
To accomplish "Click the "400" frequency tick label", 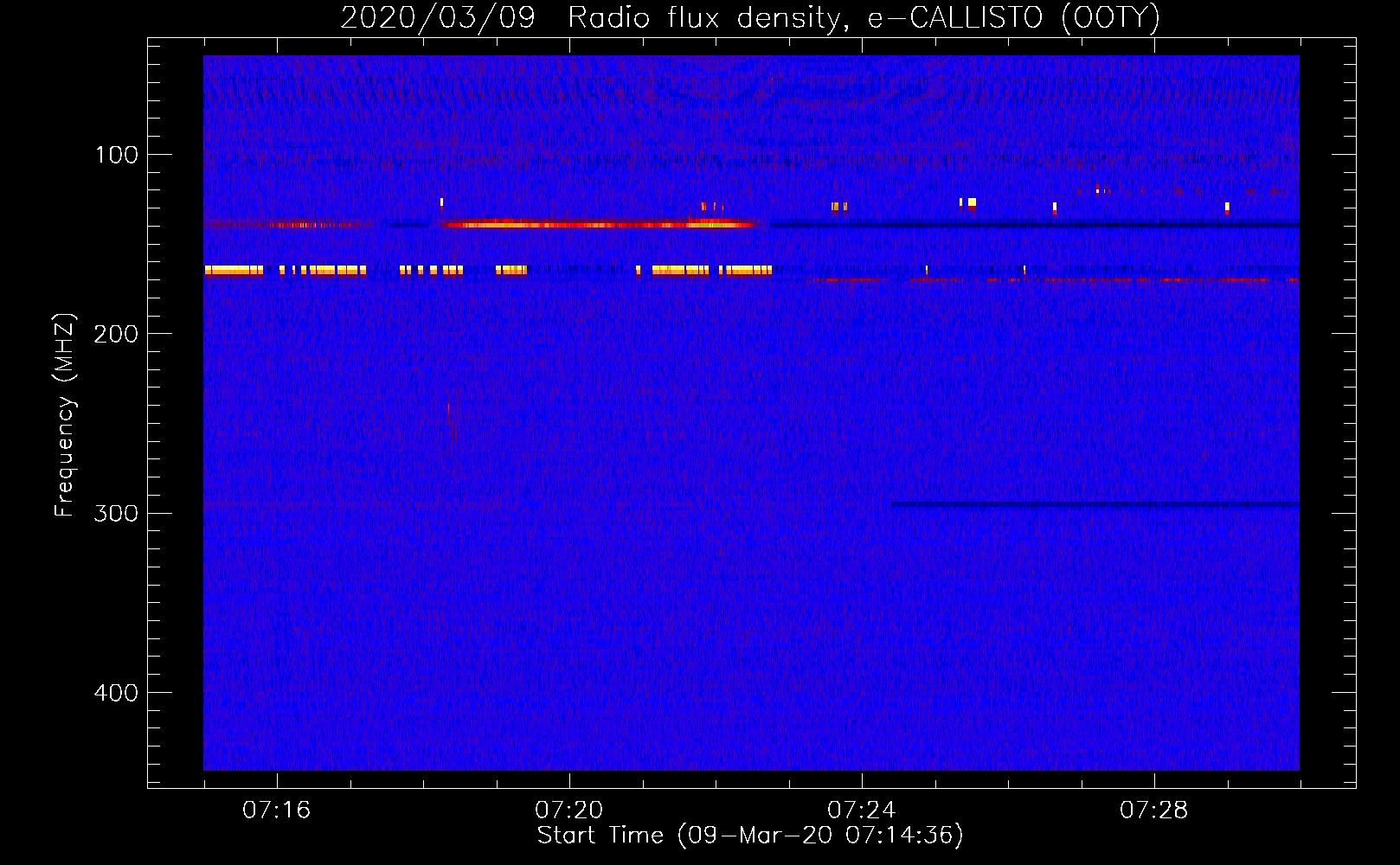I will tap(115, 693).
